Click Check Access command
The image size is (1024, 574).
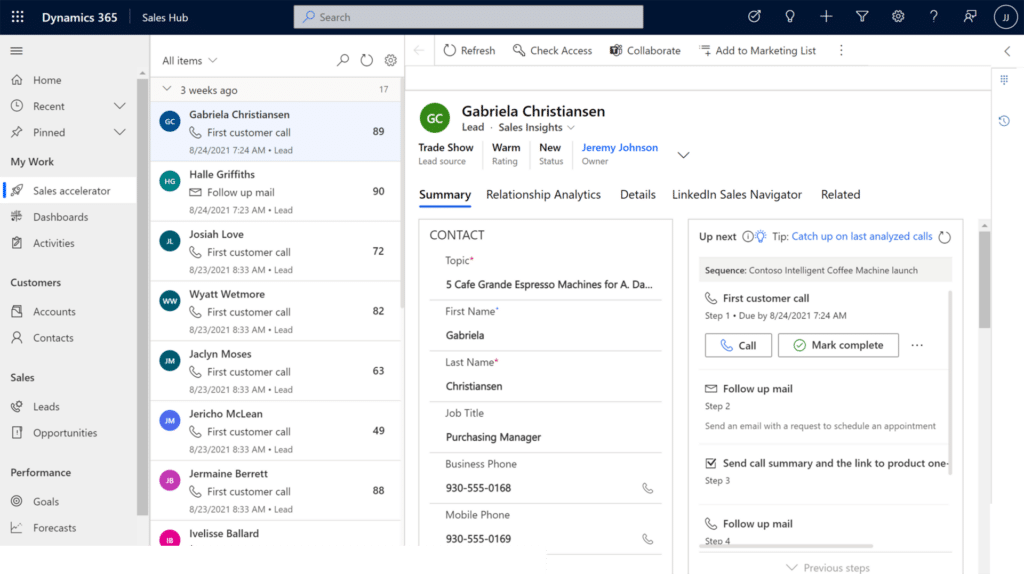(552, 50)
